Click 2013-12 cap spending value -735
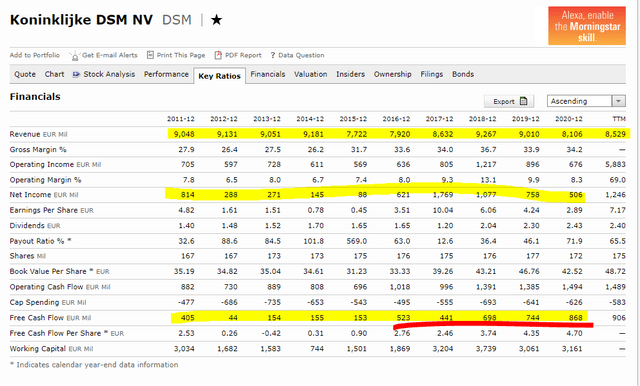This screenshot has width=640, height=386. [x=272, y=302]
